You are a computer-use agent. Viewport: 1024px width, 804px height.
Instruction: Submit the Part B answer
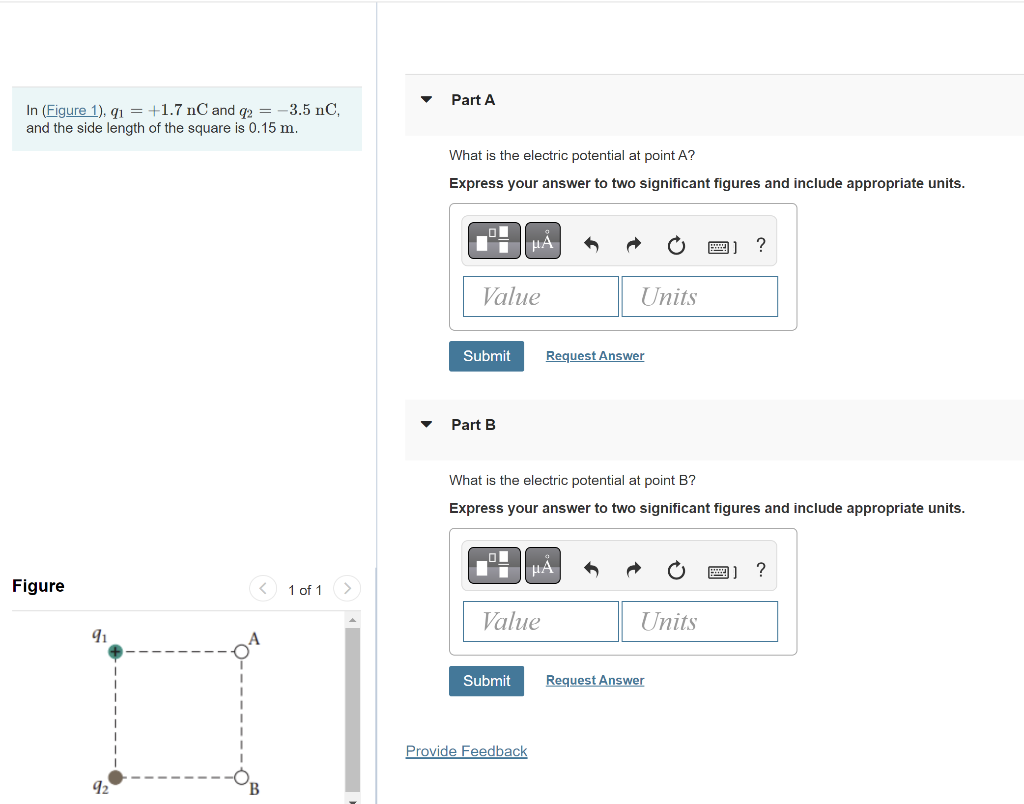tap(486, 681)
